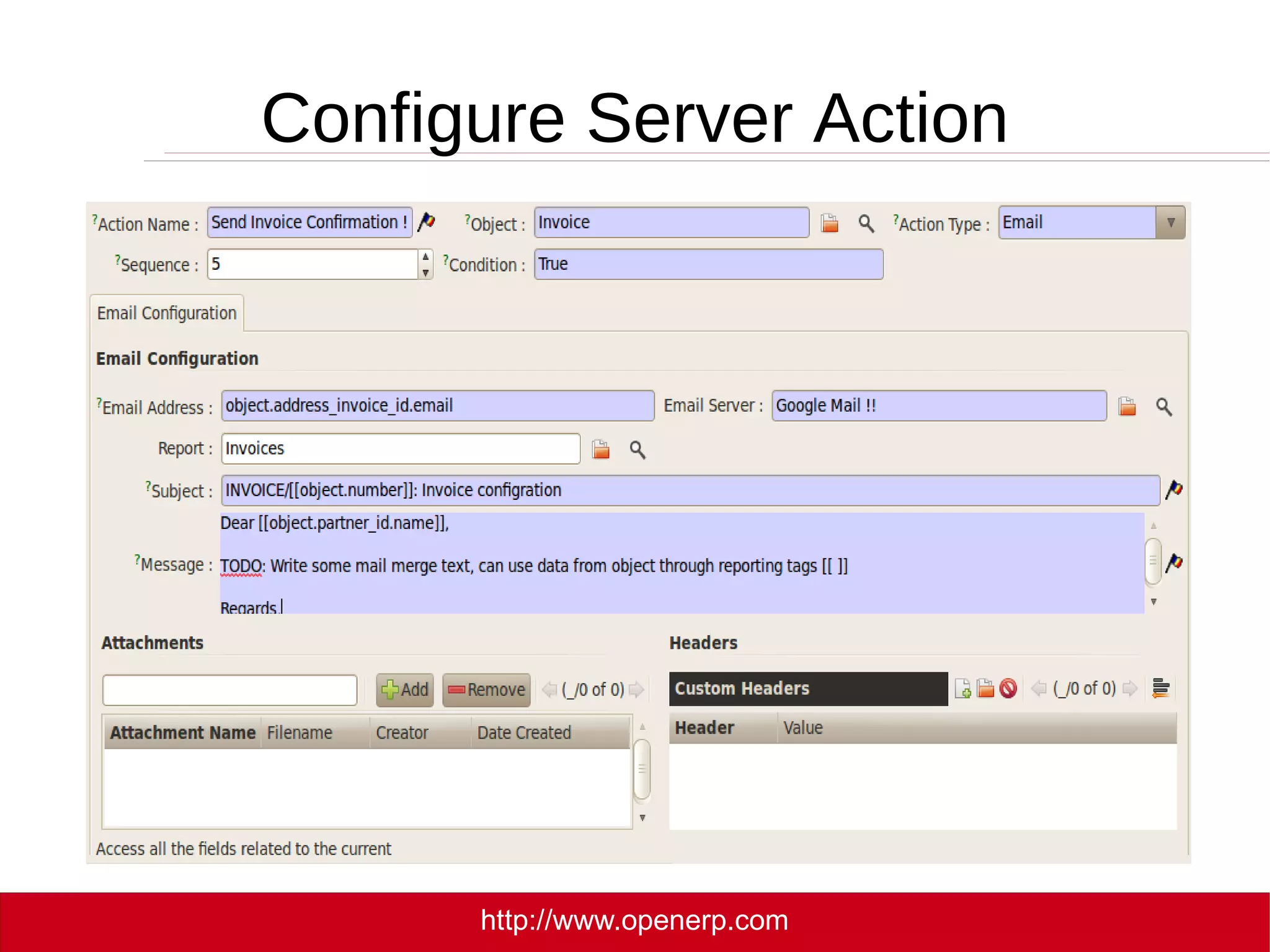Click Attachments list scrollbar handle
This screenshot has height=952, width=1270.
[x=642, y=769]
